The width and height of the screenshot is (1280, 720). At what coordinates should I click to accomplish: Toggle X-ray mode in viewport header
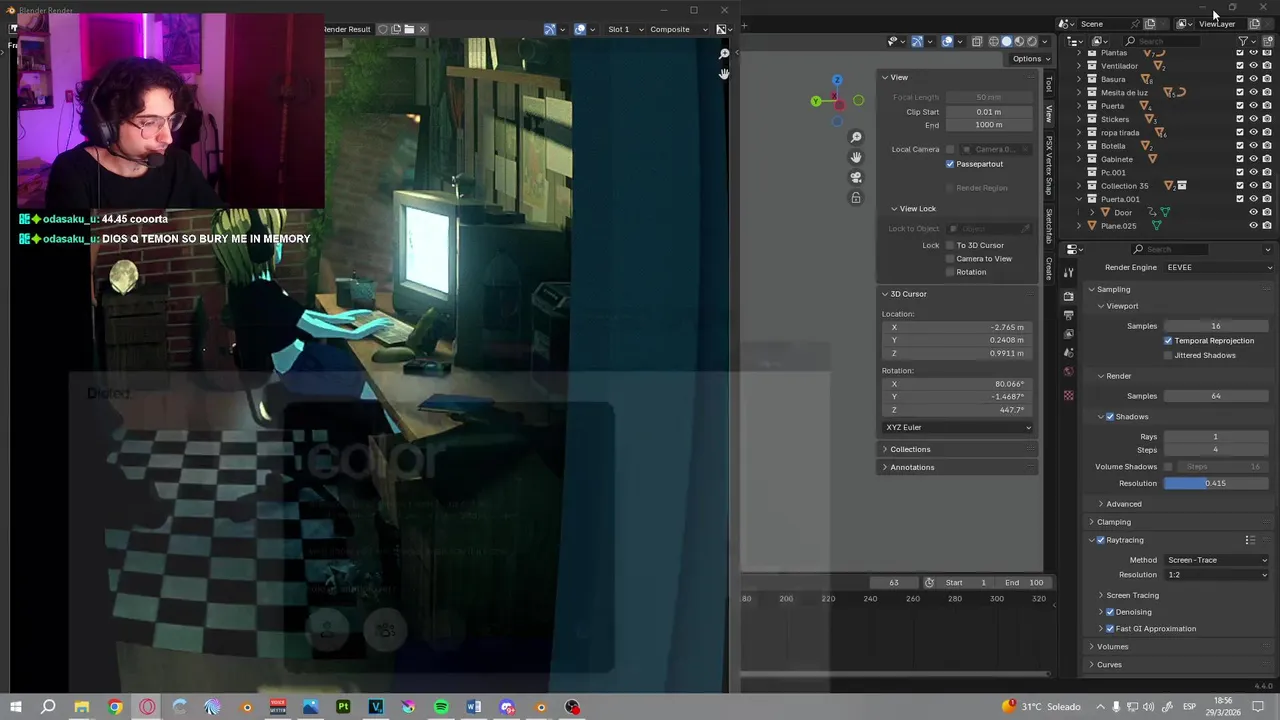coord(979,41)
